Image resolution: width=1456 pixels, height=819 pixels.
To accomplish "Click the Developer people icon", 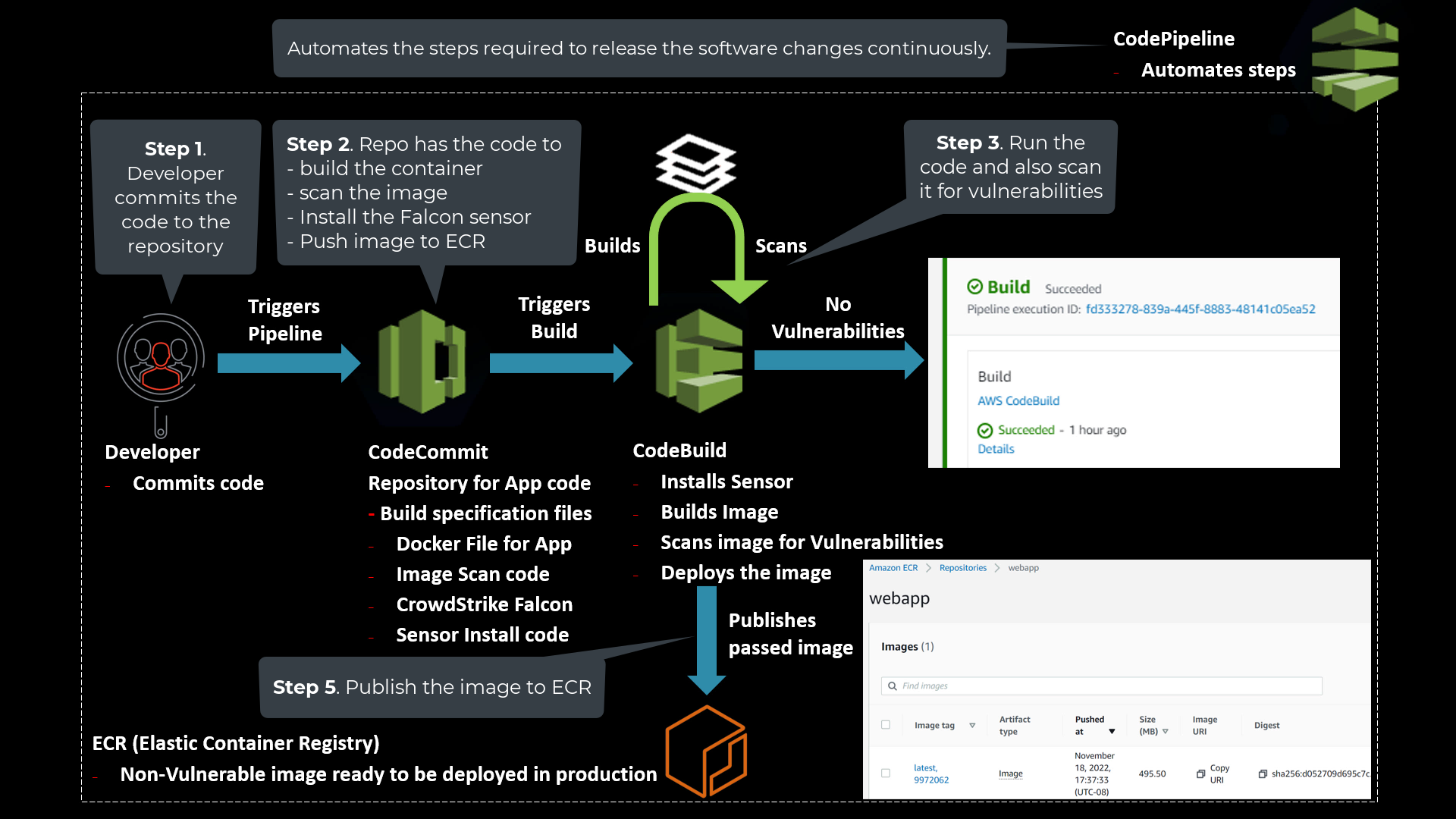I will click(160, 358).
